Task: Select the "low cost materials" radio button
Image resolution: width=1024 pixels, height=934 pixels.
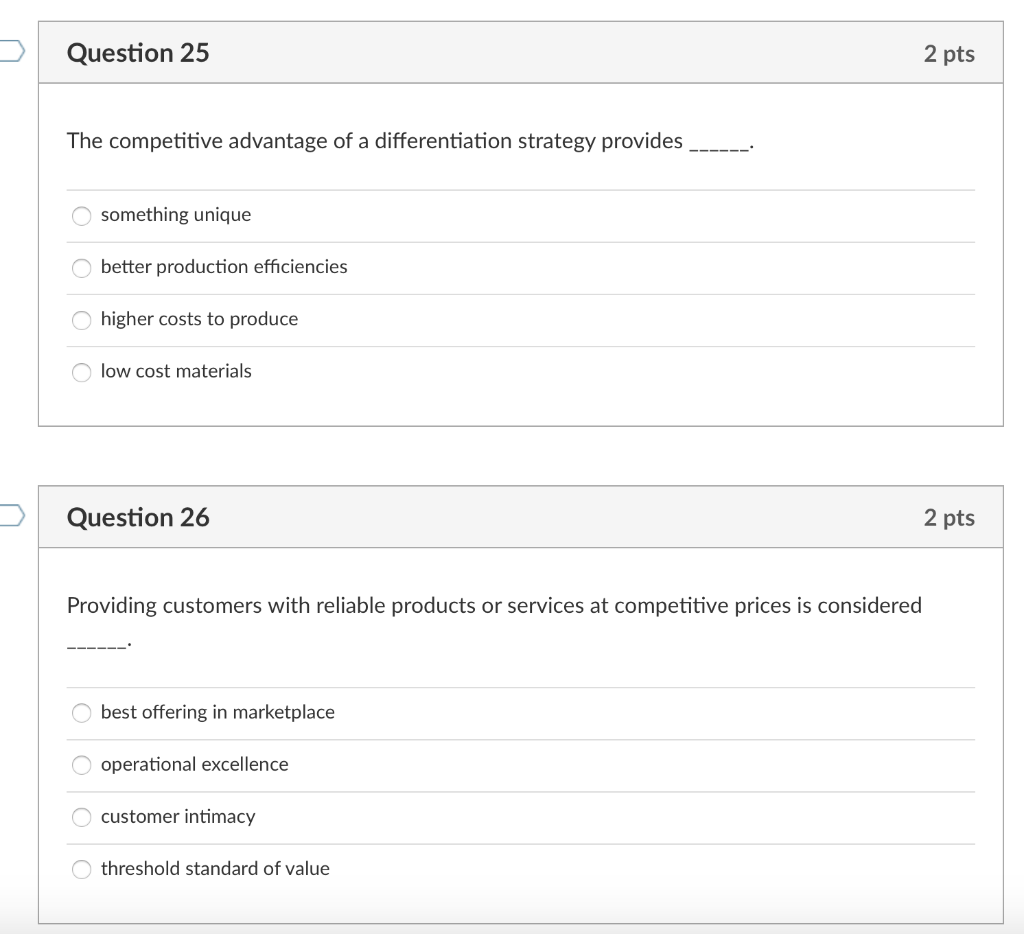Action: click(x=81, y=372)
